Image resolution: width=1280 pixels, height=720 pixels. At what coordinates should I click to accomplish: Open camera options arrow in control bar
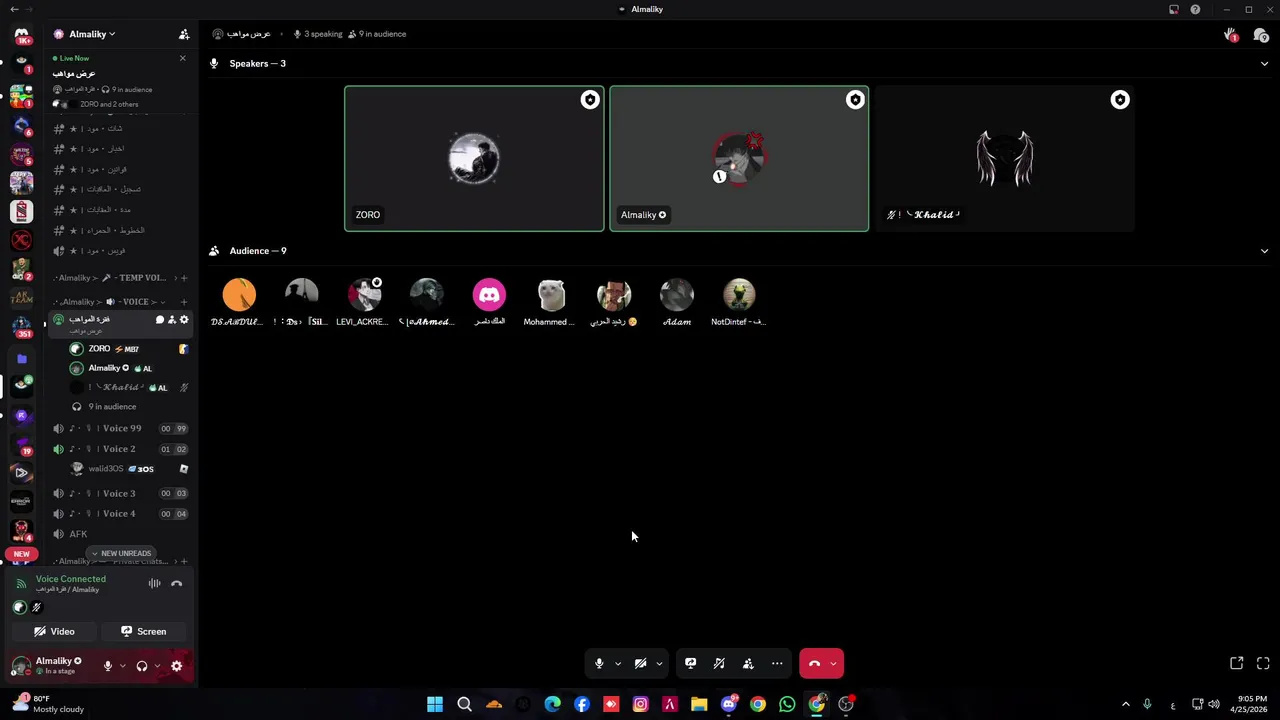(659, 663)
